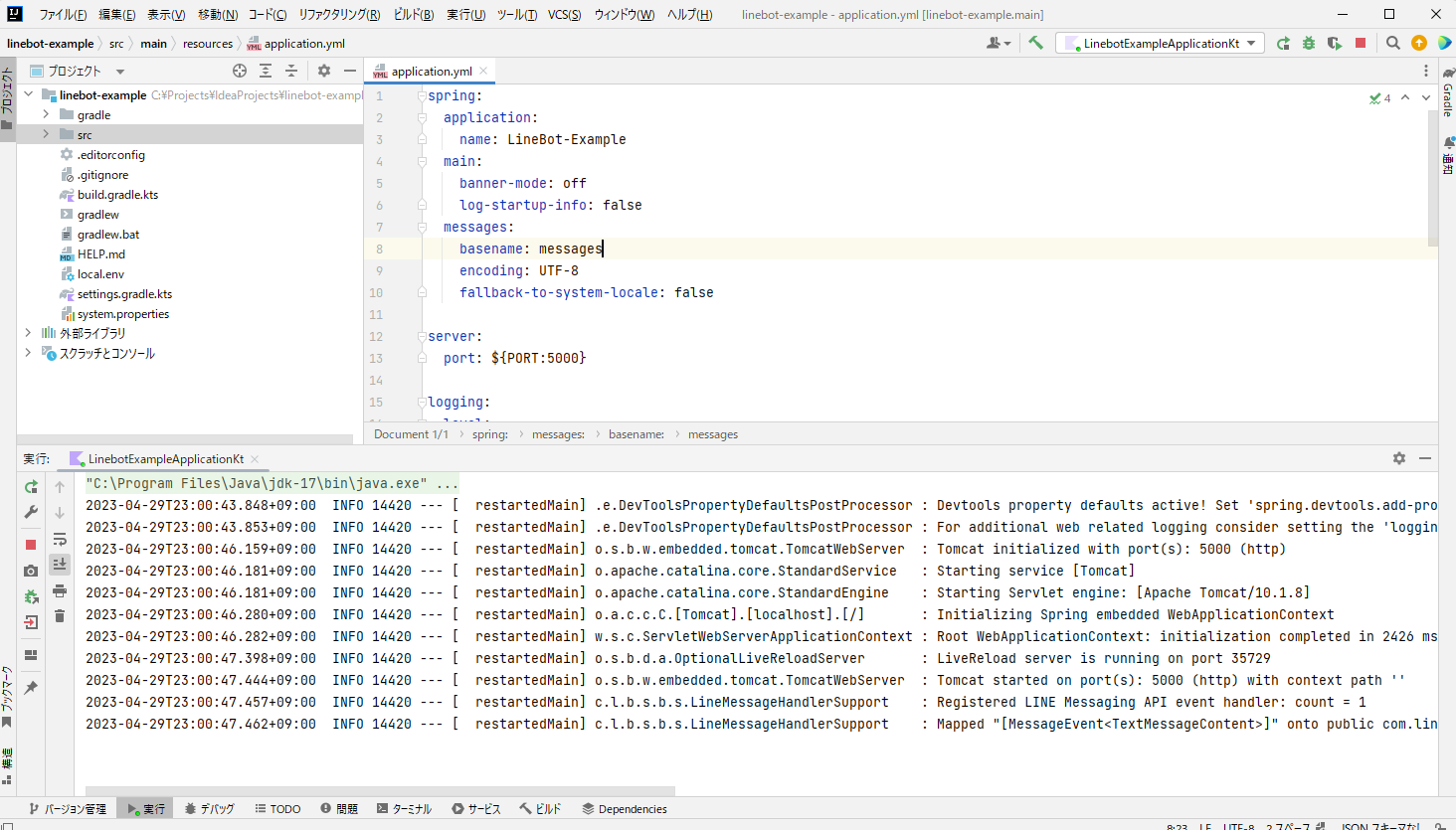Expand all in Project panel
The image size is (1456, 830).
(x=266, y=71)
